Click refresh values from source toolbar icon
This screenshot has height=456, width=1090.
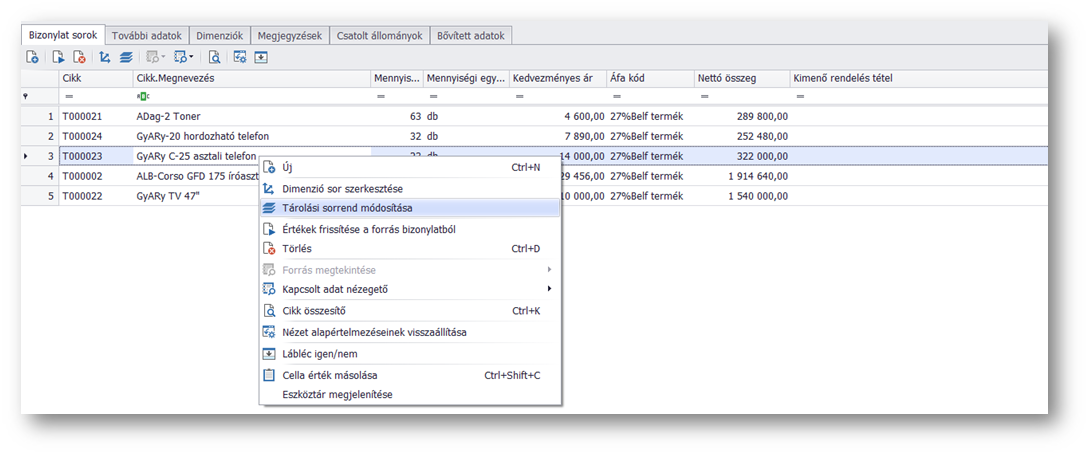(58, 58)
